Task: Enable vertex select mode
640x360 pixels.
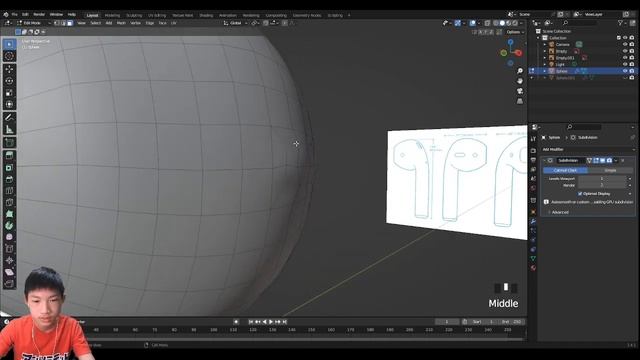Action: tap(57, 23)
